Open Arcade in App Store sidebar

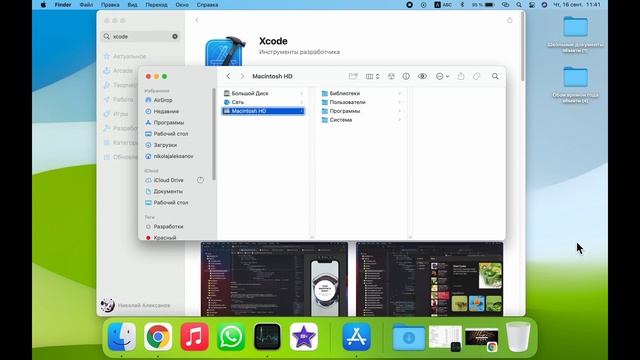point(118,71)
